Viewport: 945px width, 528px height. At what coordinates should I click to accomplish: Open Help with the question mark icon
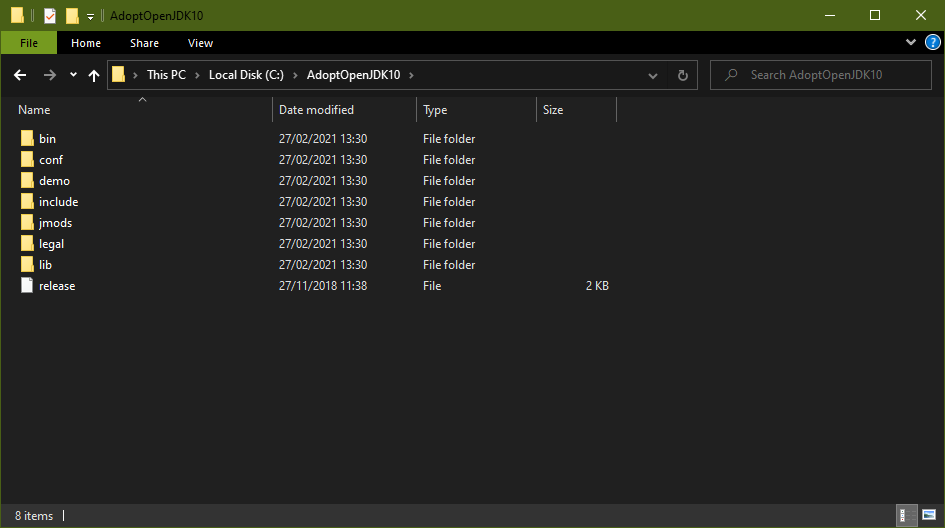(932, 42)
